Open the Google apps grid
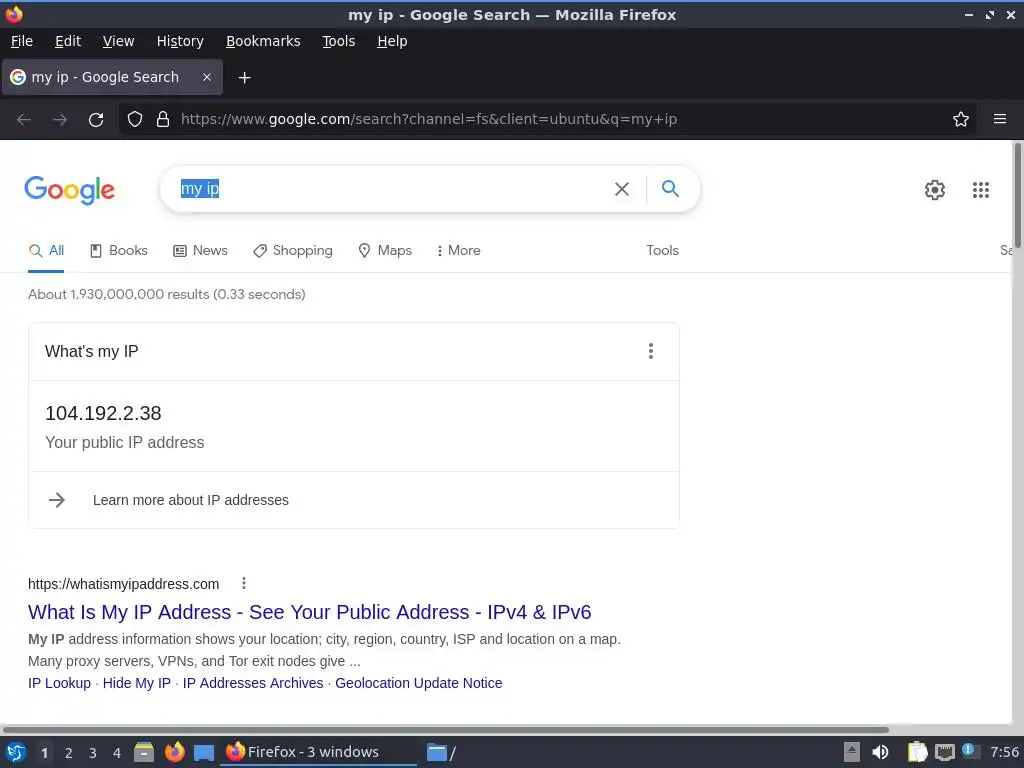Viewport: 1024px width, 768px height. (981, 190)
